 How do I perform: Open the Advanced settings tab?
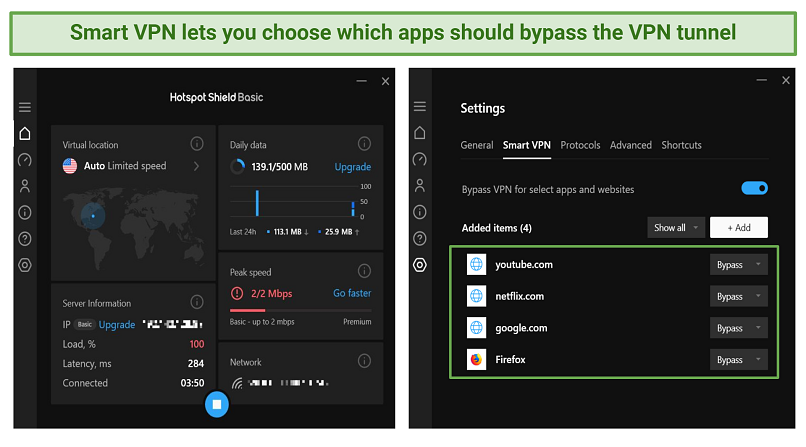(x=631, y=145)
